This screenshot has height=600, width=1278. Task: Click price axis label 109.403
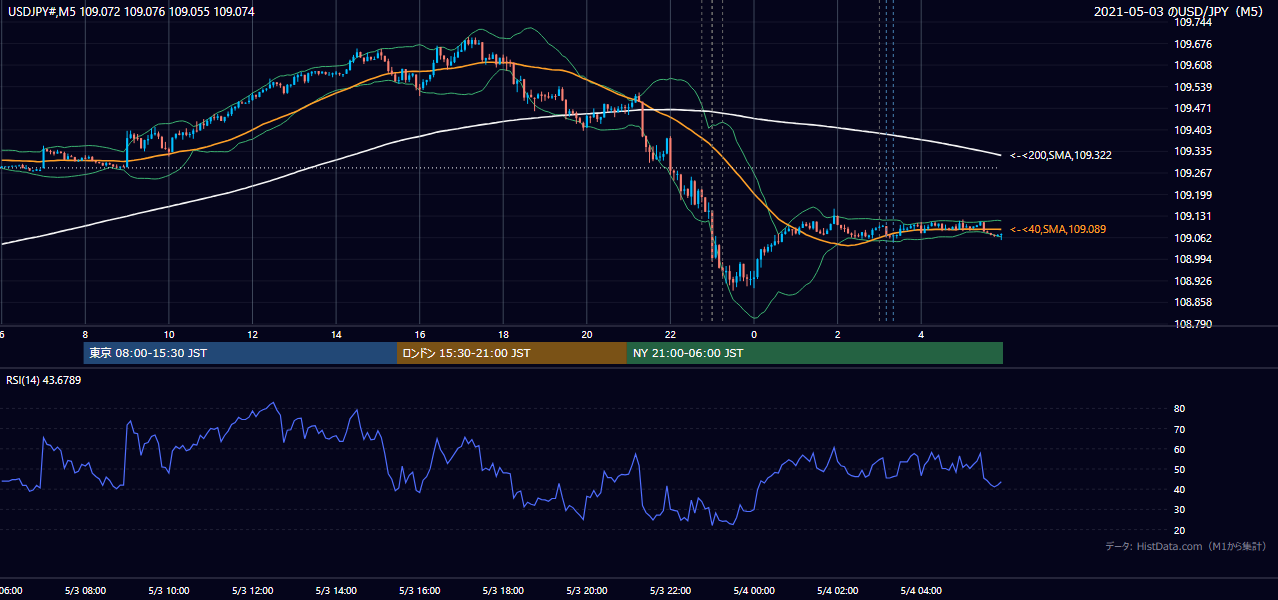pyautogui.click(x=1193, y=131)
